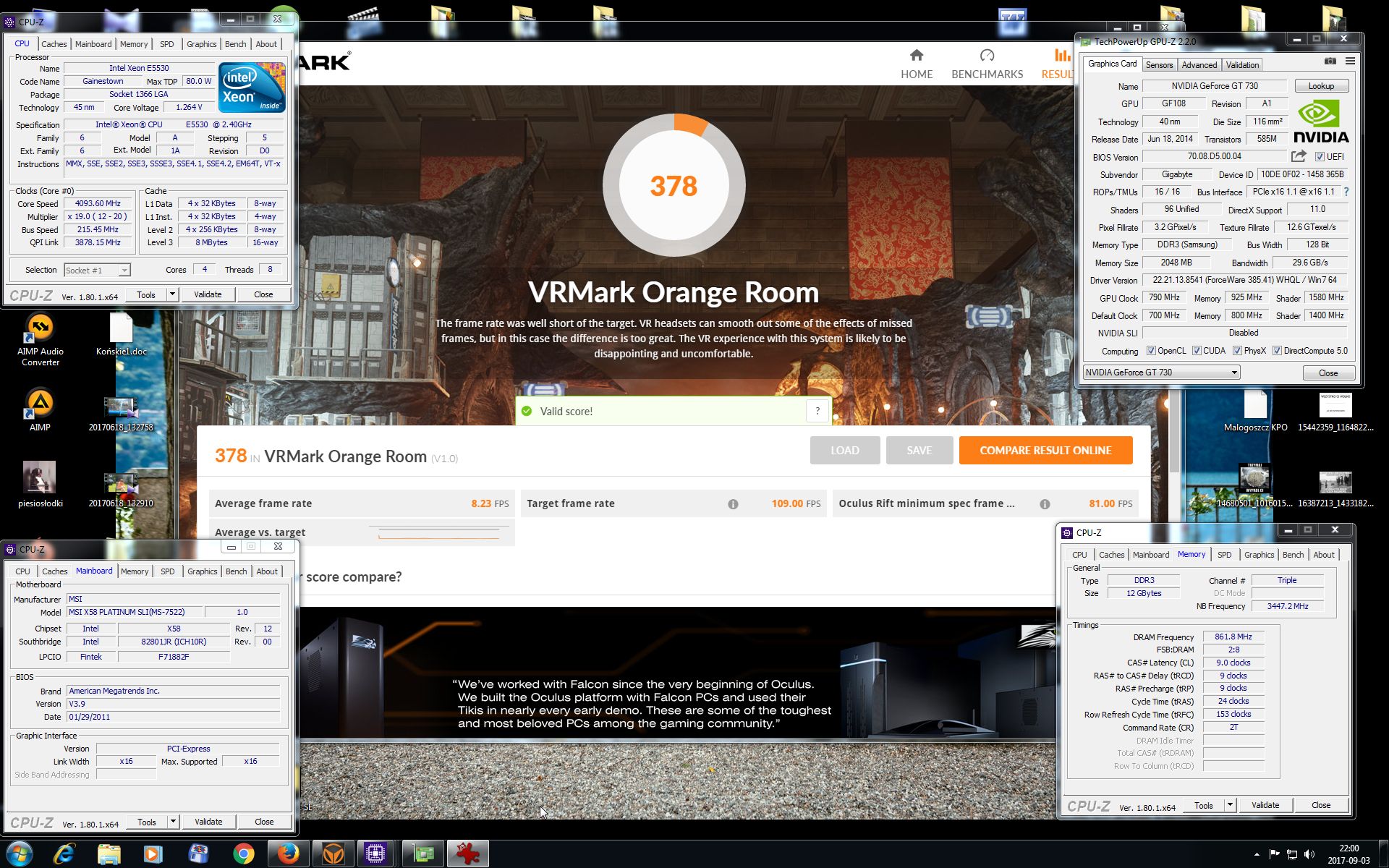Open the Socket #1 selection dropdown in CPU-Z

(x=97, y=271)
